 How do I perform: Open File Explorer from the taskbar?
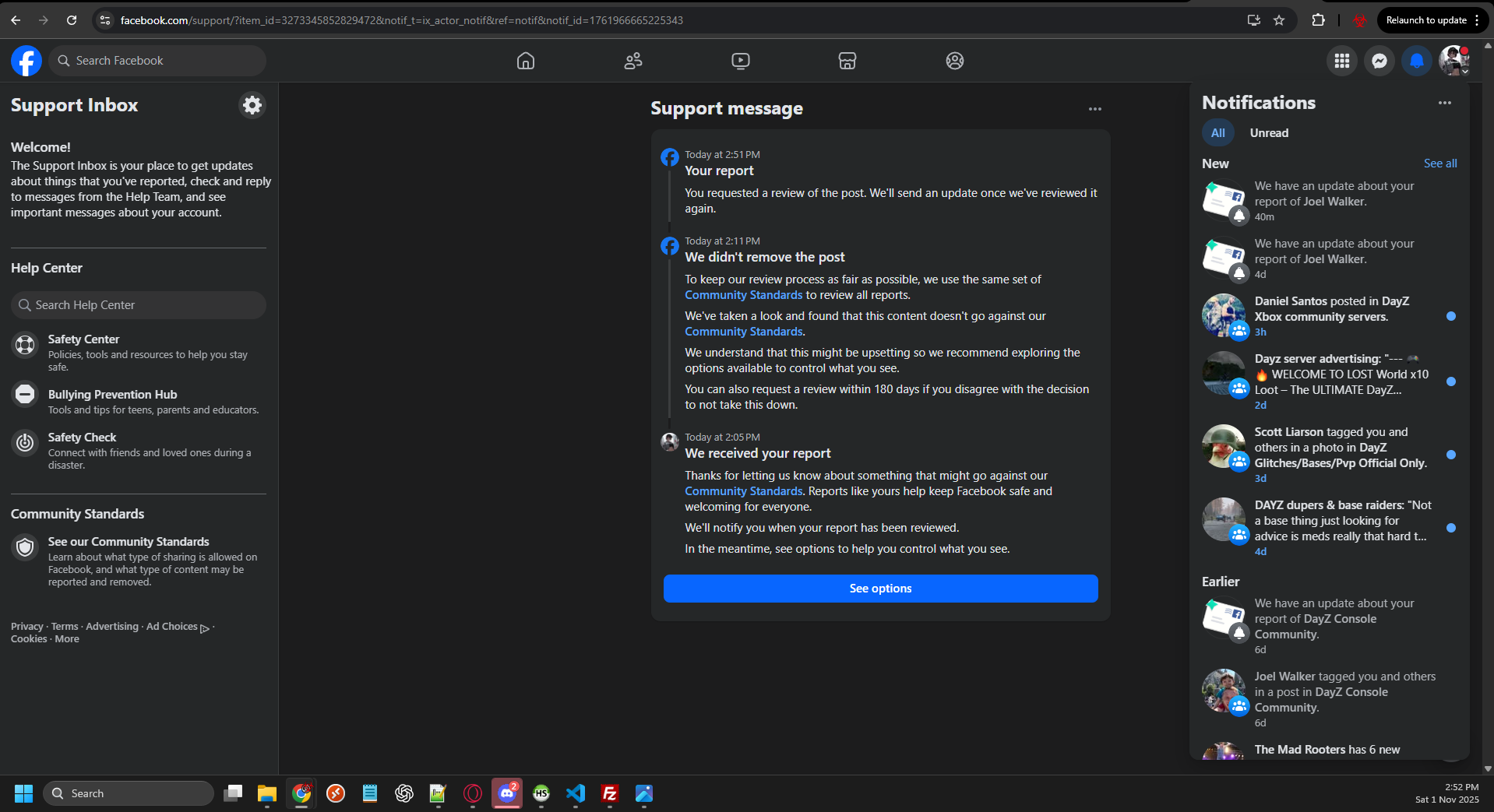(267, 793)
